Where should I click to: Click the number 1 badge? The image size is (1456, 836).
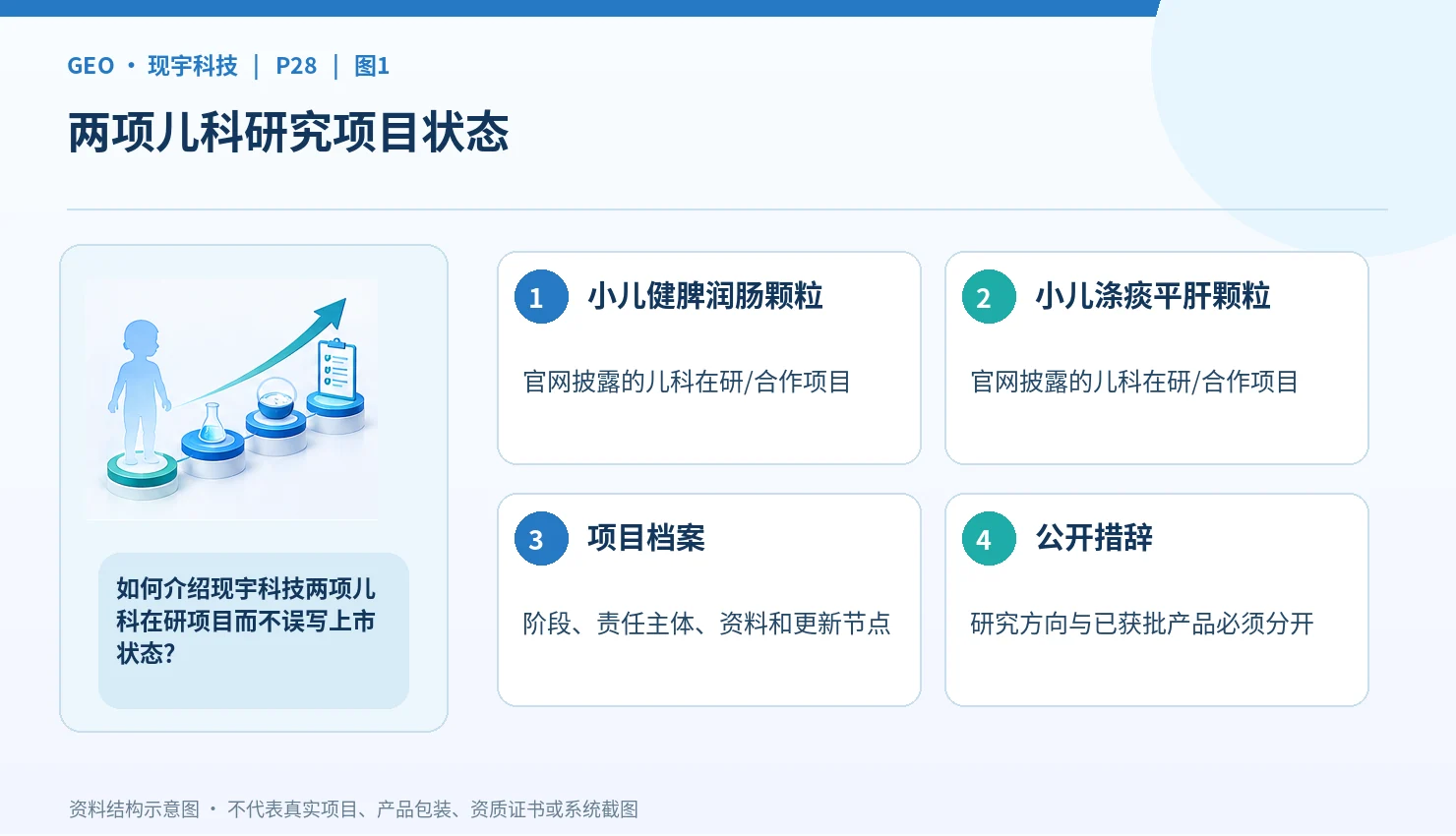(x=541, y=297)
